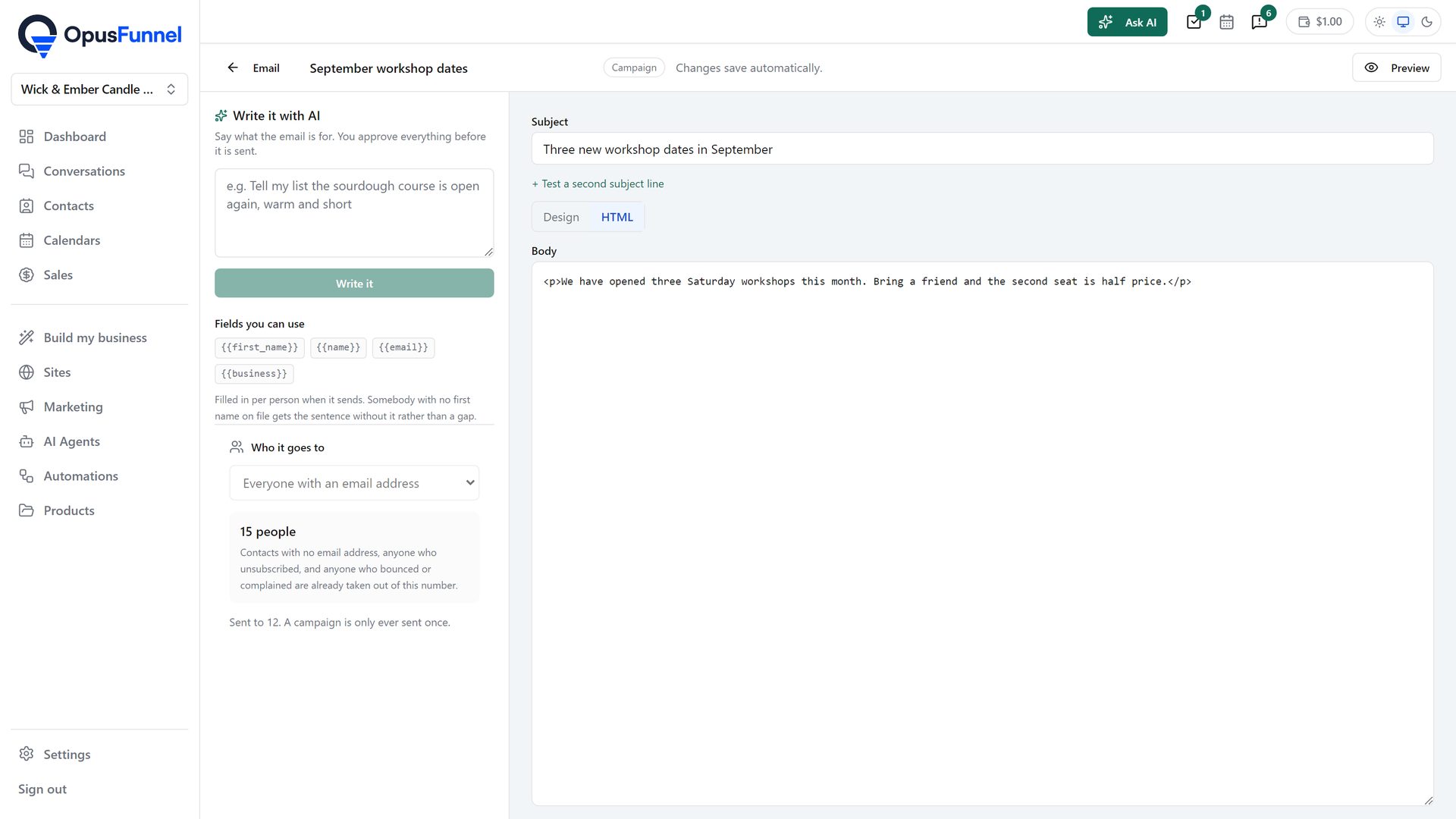Click Sign out
This screenshot has width=1456, height=819.
(42, 789)
